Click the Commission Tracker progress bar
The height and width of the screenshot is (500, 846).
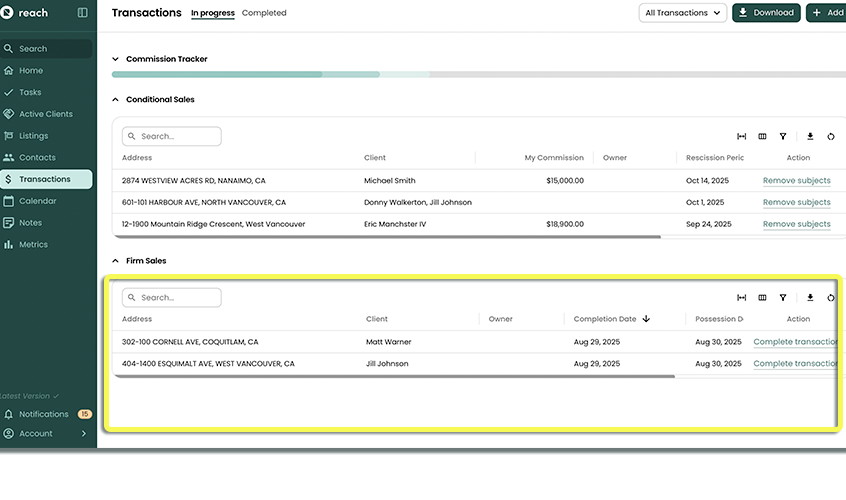pyautogui.click(x=400, y=74)
